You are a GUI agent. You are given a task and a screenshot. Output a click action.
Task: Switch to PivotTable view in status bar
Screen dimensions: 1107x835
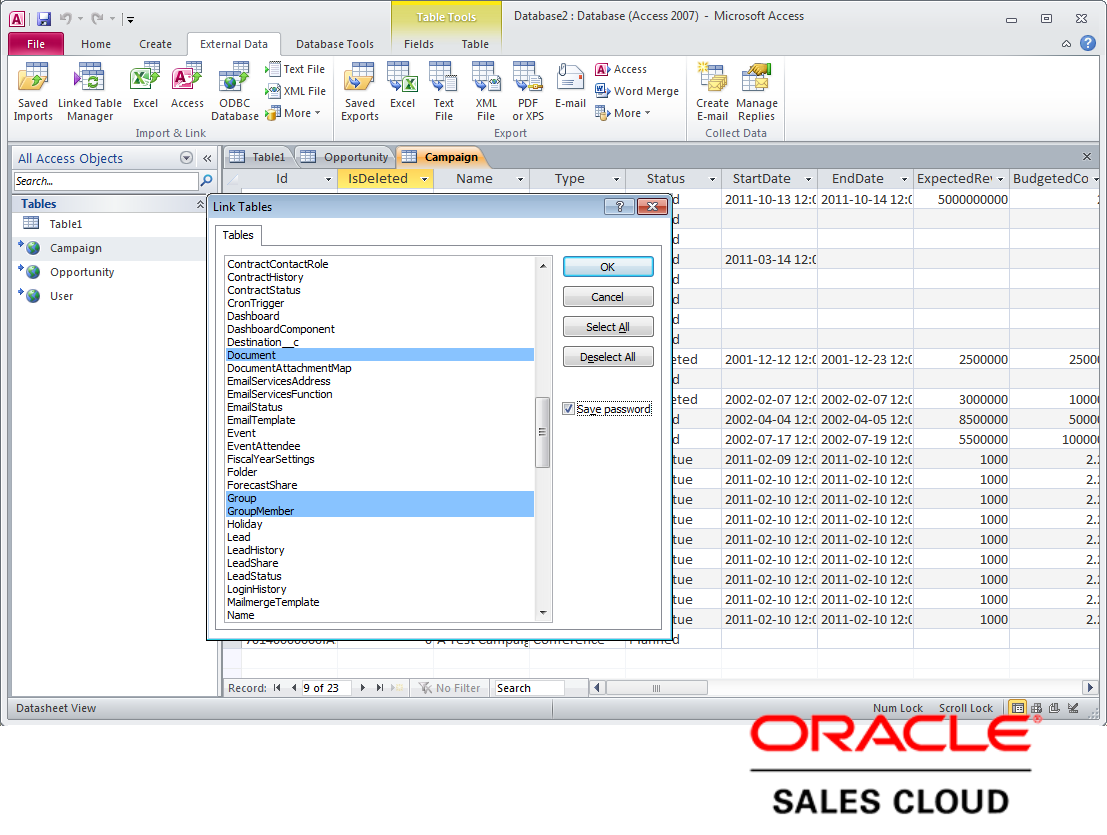(1036, 708)
